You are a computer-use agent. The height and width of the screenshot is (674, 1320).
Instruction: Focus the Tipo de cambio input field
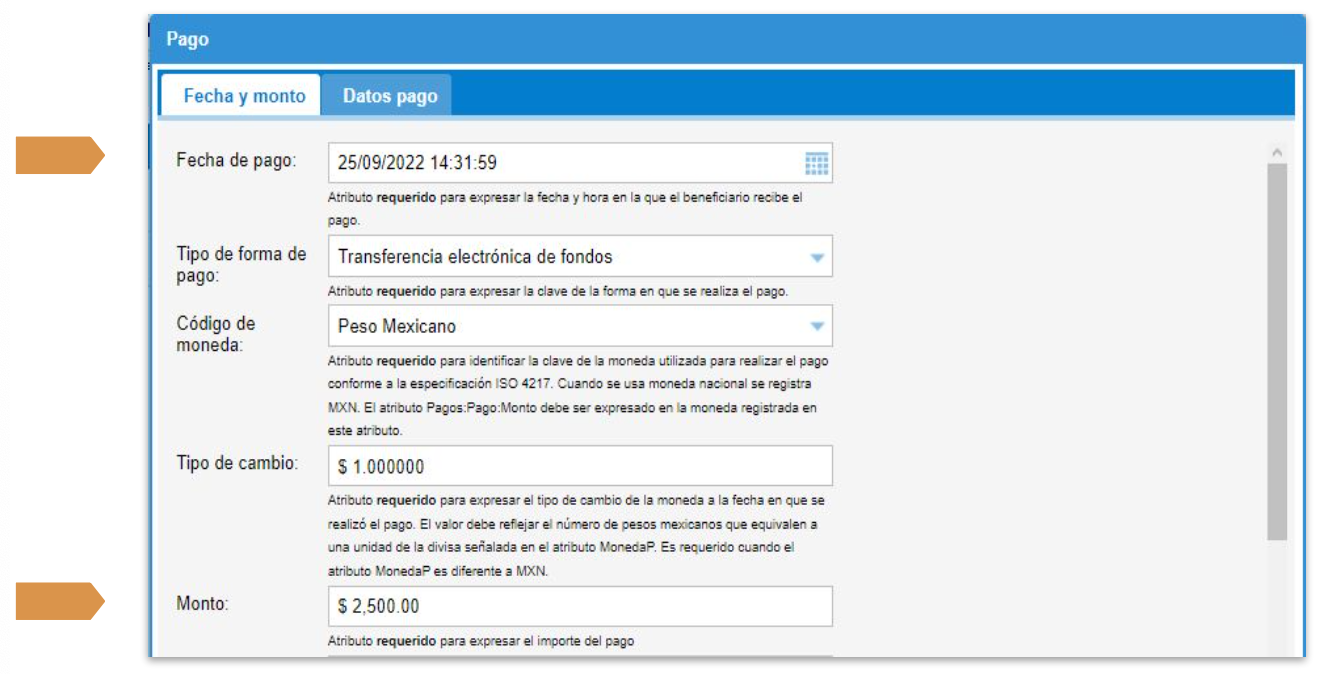click(580, 466)
